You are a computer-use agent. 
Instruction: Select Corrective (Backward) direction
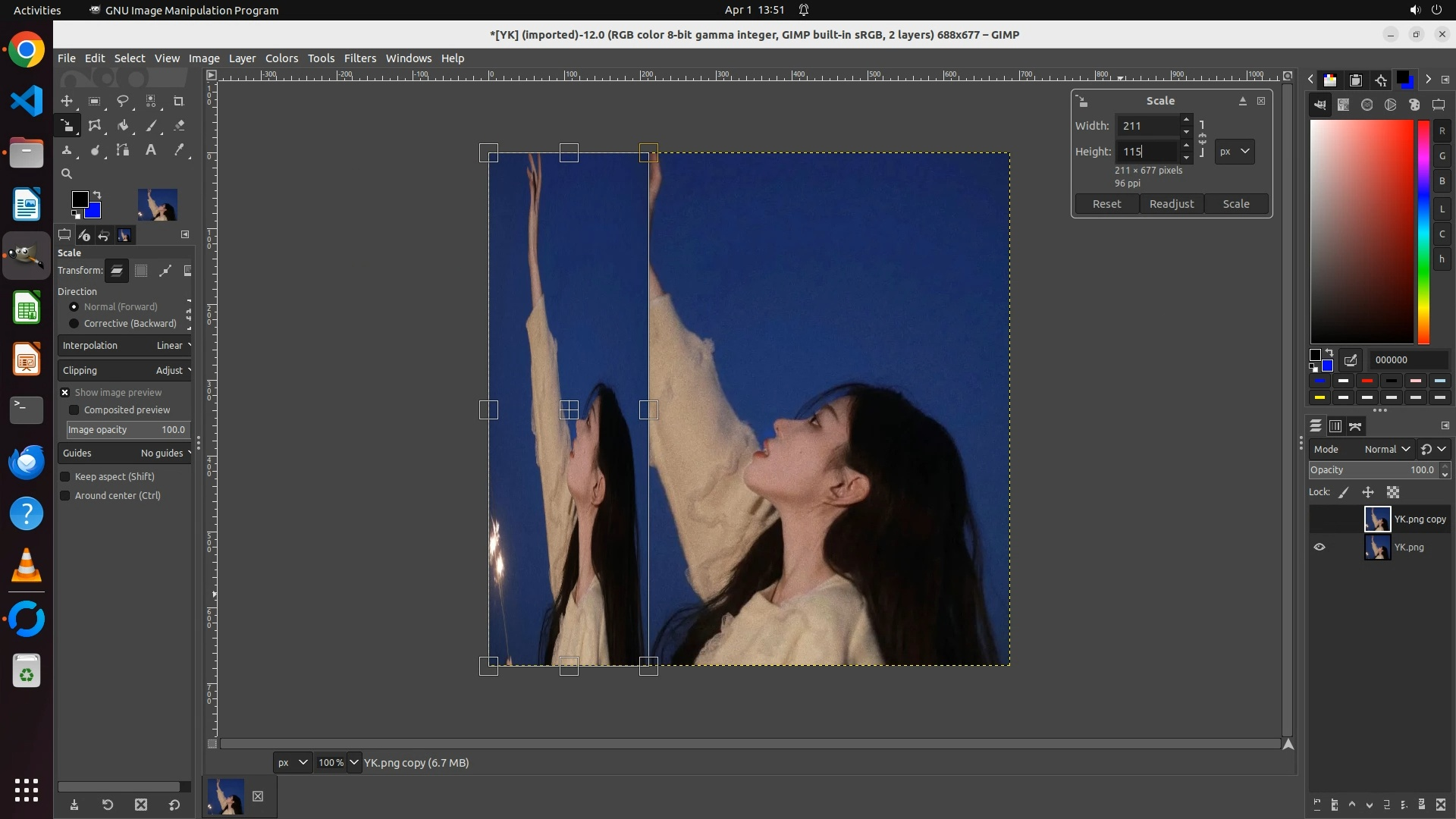[74, 323]
